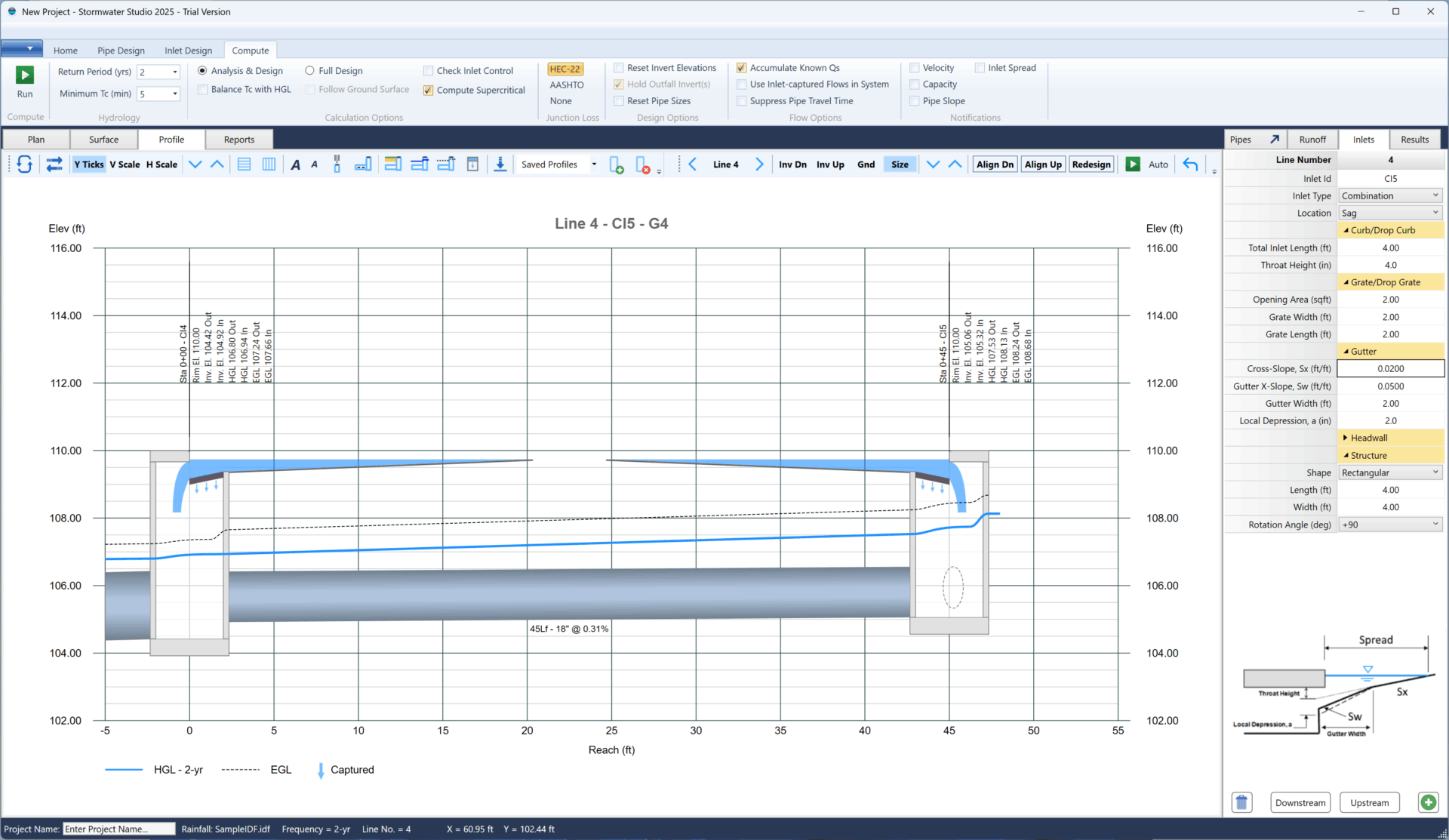The image size is (1449, 840).
Task: Click the Redesign button
Action: 1091,165
